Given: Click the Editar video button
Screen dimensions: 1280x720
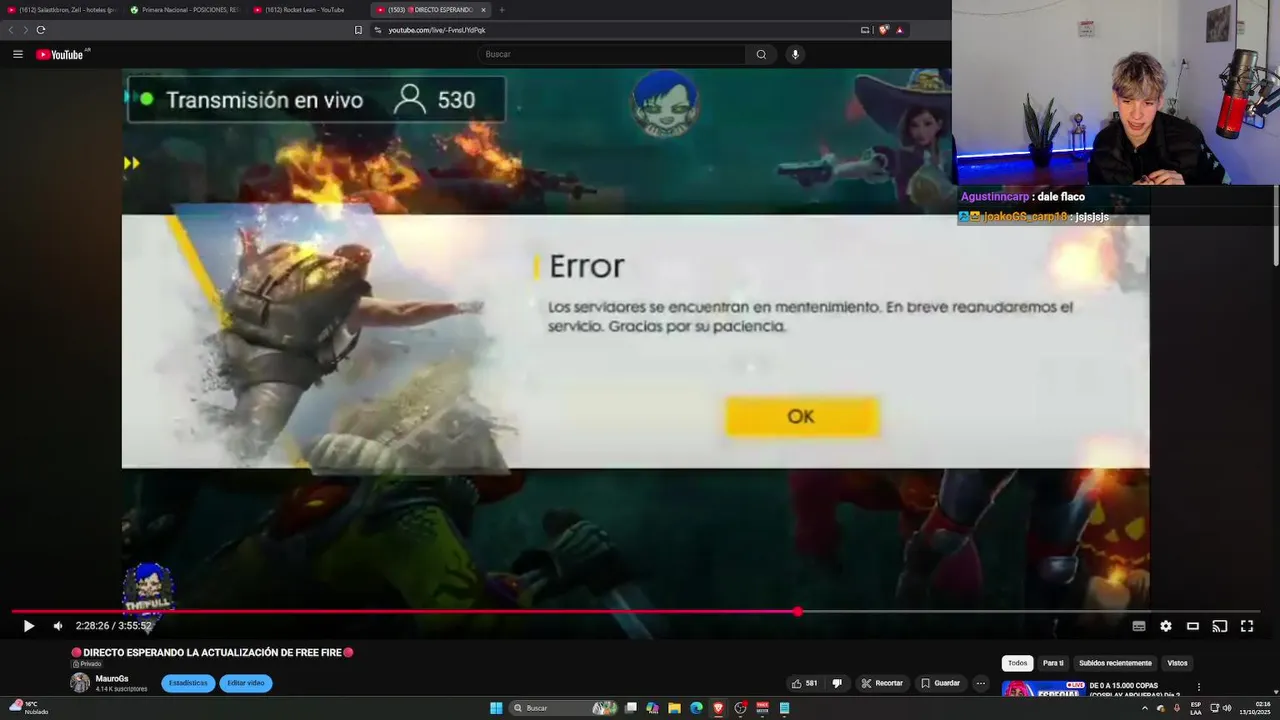Looking at the screenshot, I should 246,683.
